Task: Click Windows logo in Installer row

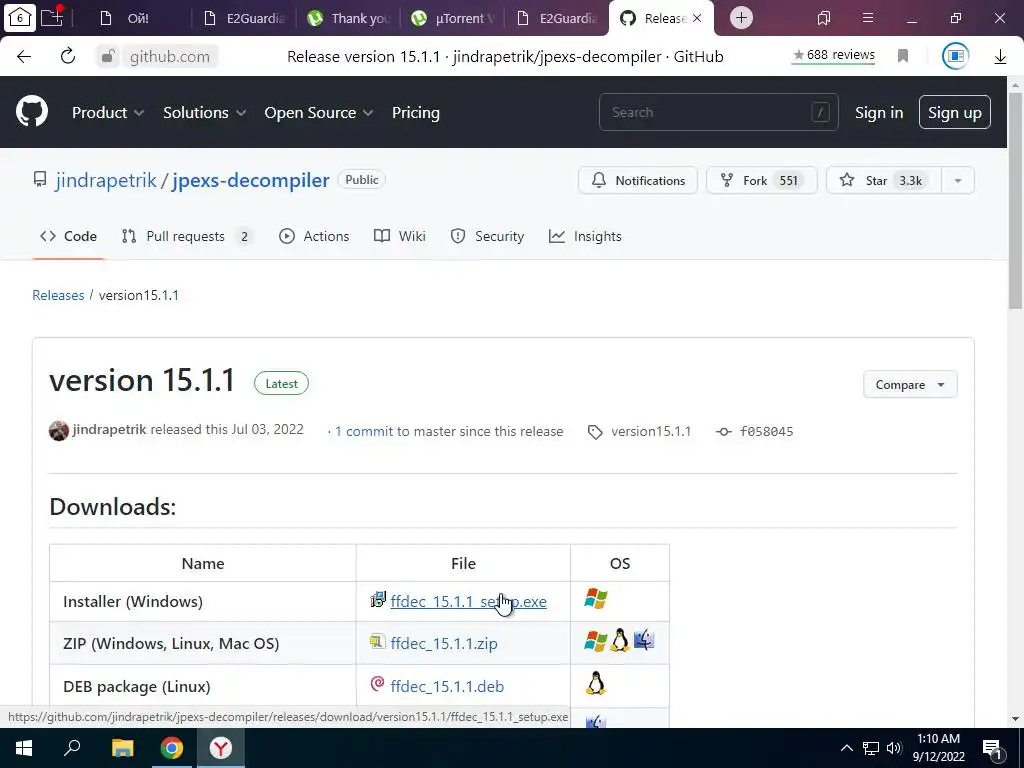Action: point(596,598)
